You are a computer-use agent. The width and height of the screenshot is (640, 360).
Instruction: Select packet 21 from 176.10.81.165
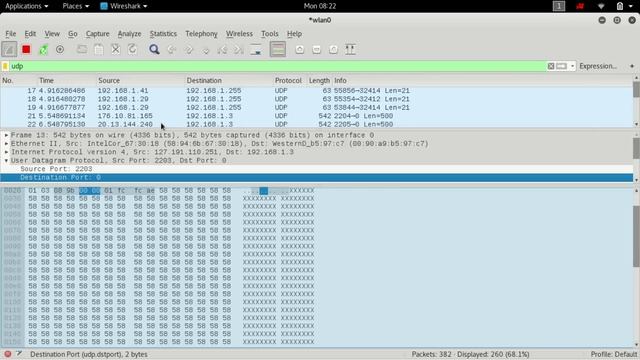pos(317,116)
